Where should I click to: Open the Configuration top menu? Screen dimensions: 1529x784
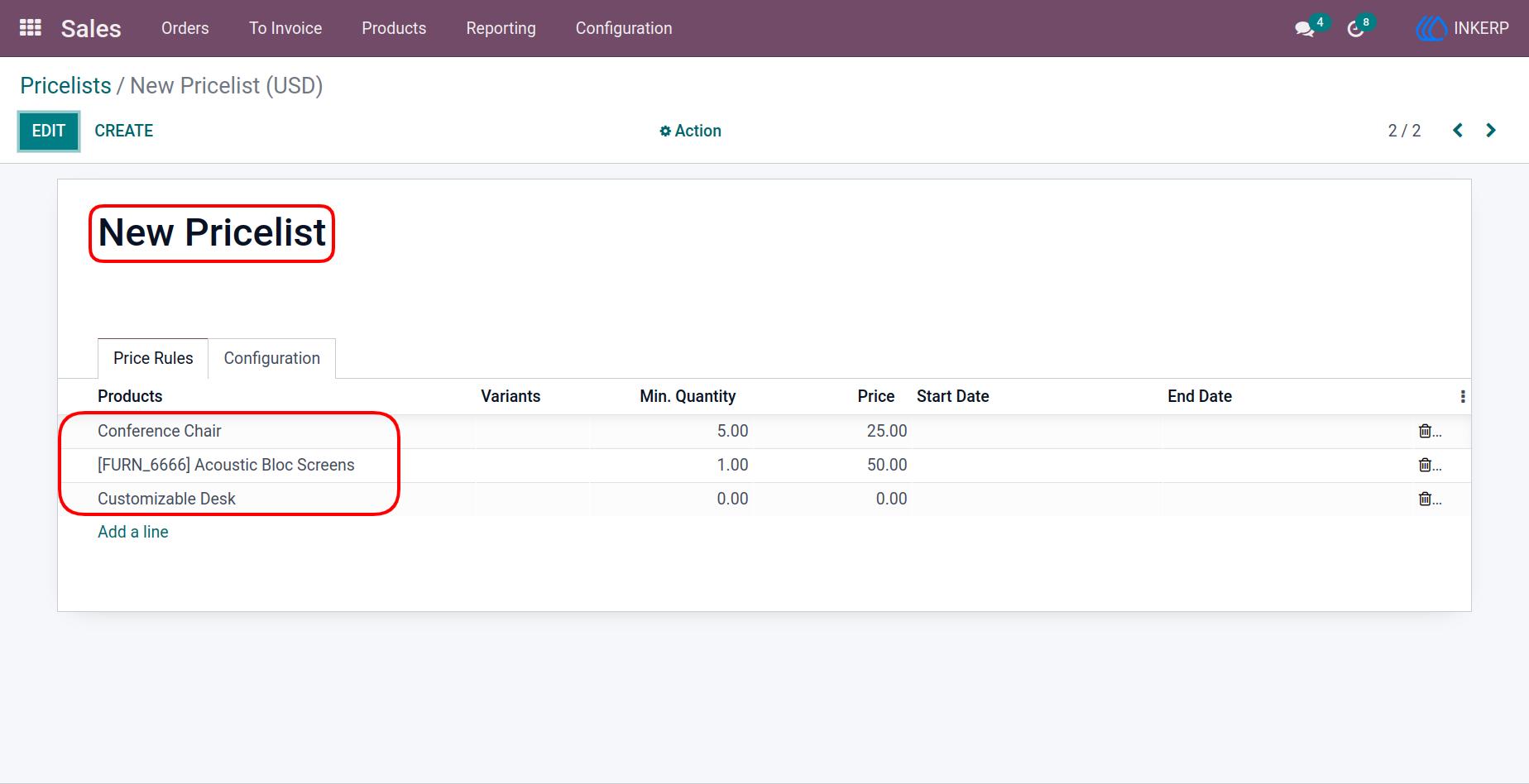click(x=624, y=28)
